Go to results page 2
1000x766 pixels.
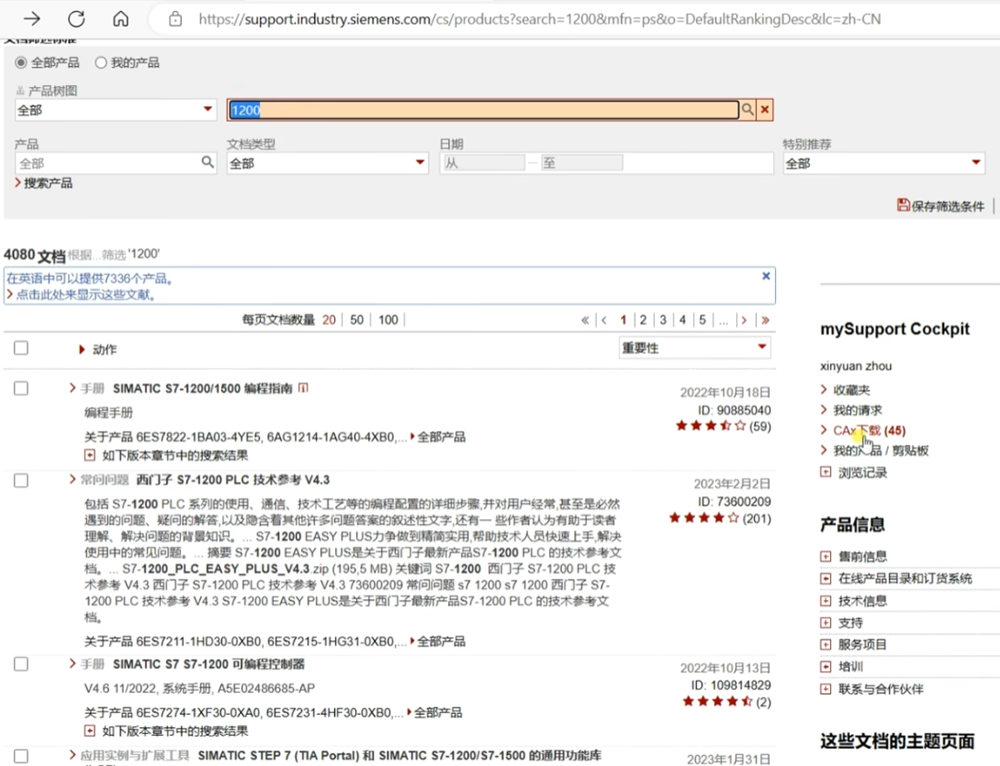(x=643, y=320)
